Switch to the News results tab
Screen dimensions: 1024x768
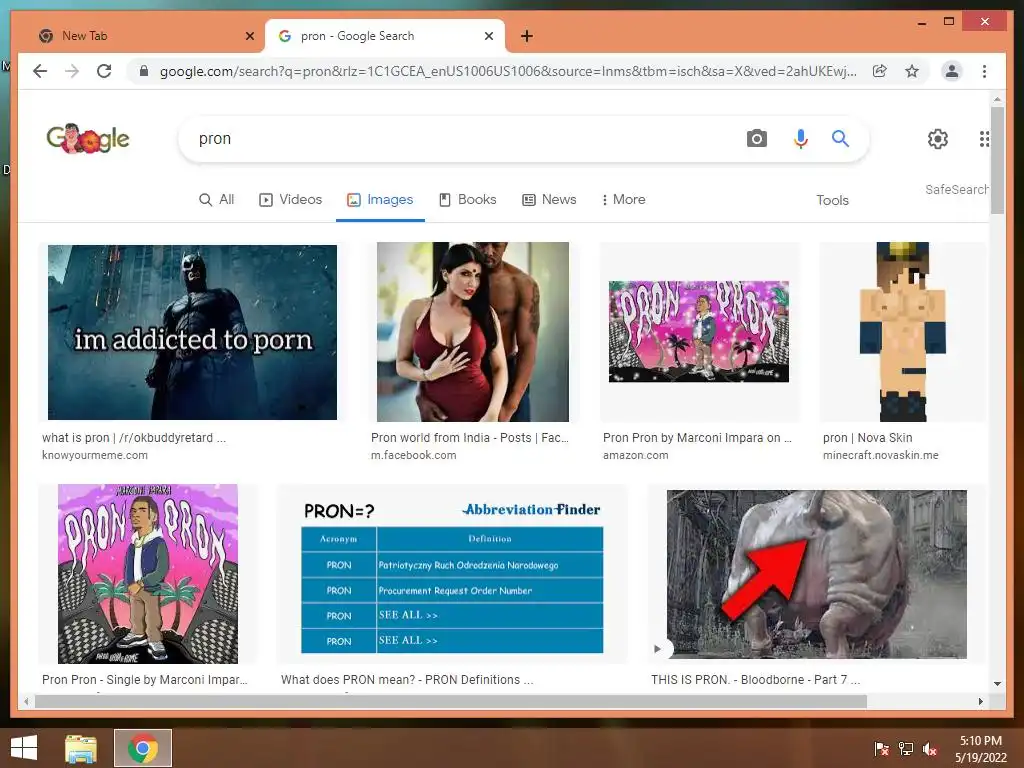click(x=549, y=199)
